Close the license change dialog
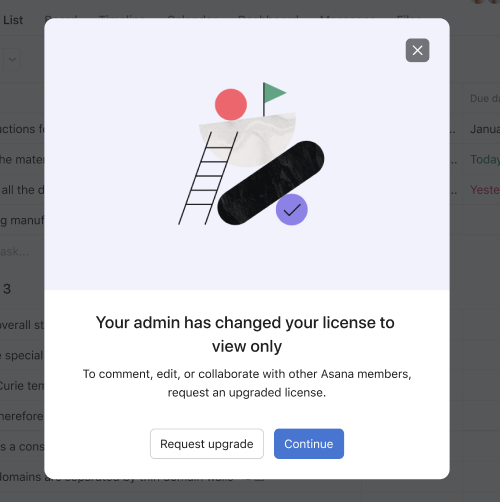 pos(417,50)
